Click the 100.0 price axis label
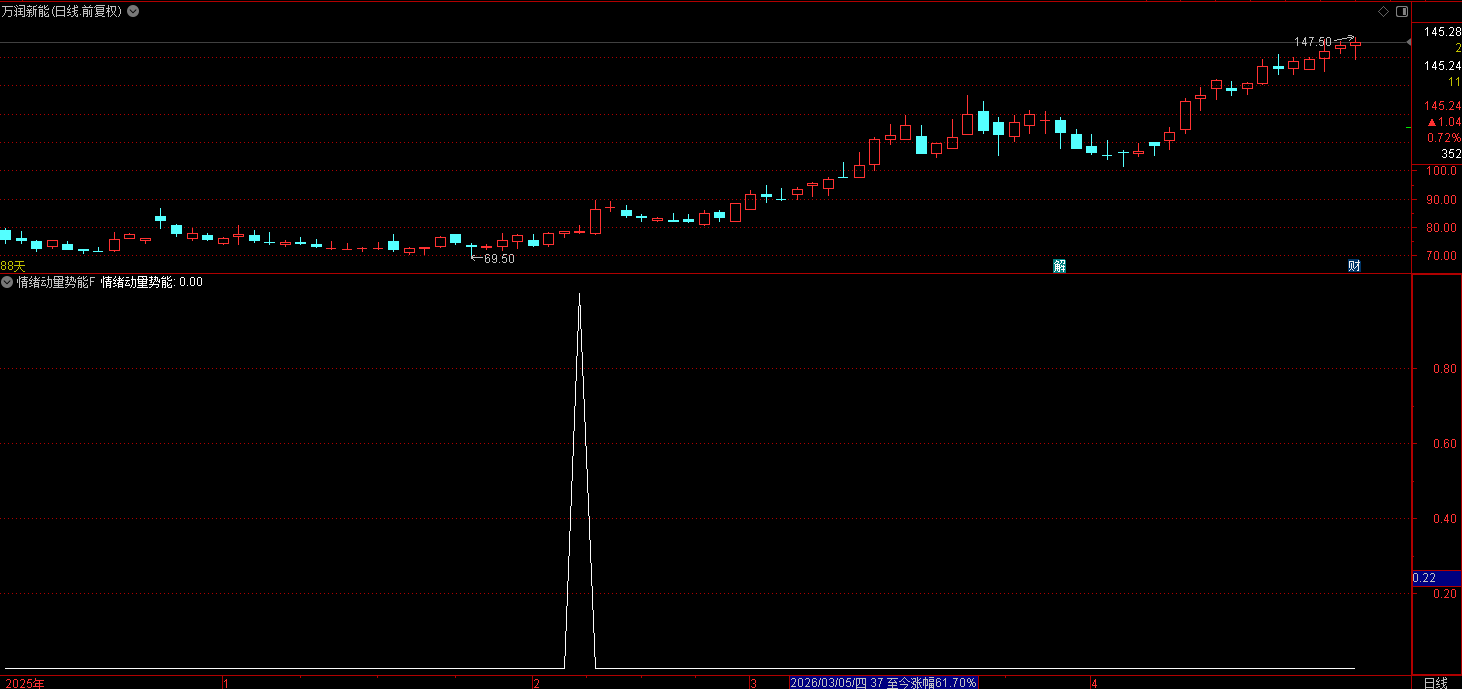Viewport: 1462px width, 689px height. pos(1441,171)
